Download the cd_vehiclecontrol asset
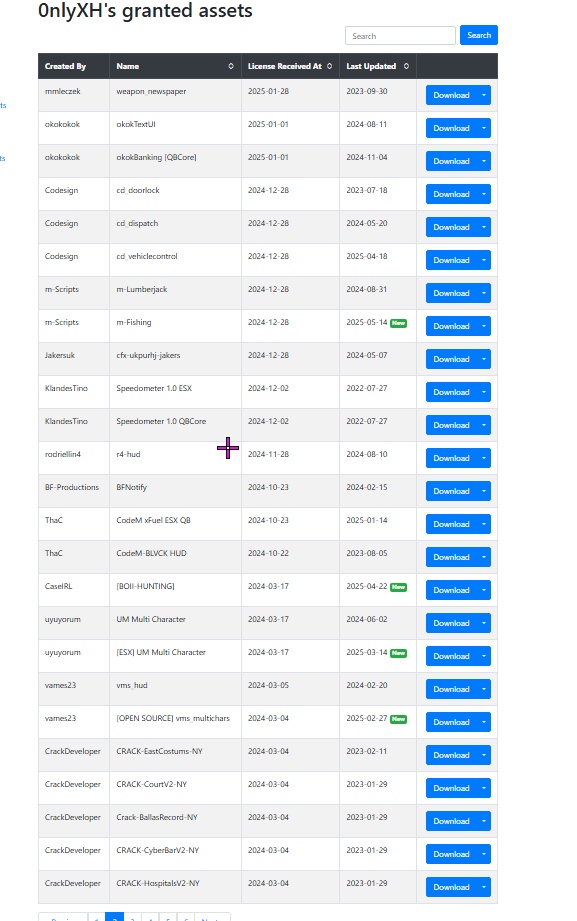The height and width of the screenshot is (921, 577). (x=451, y=260)
